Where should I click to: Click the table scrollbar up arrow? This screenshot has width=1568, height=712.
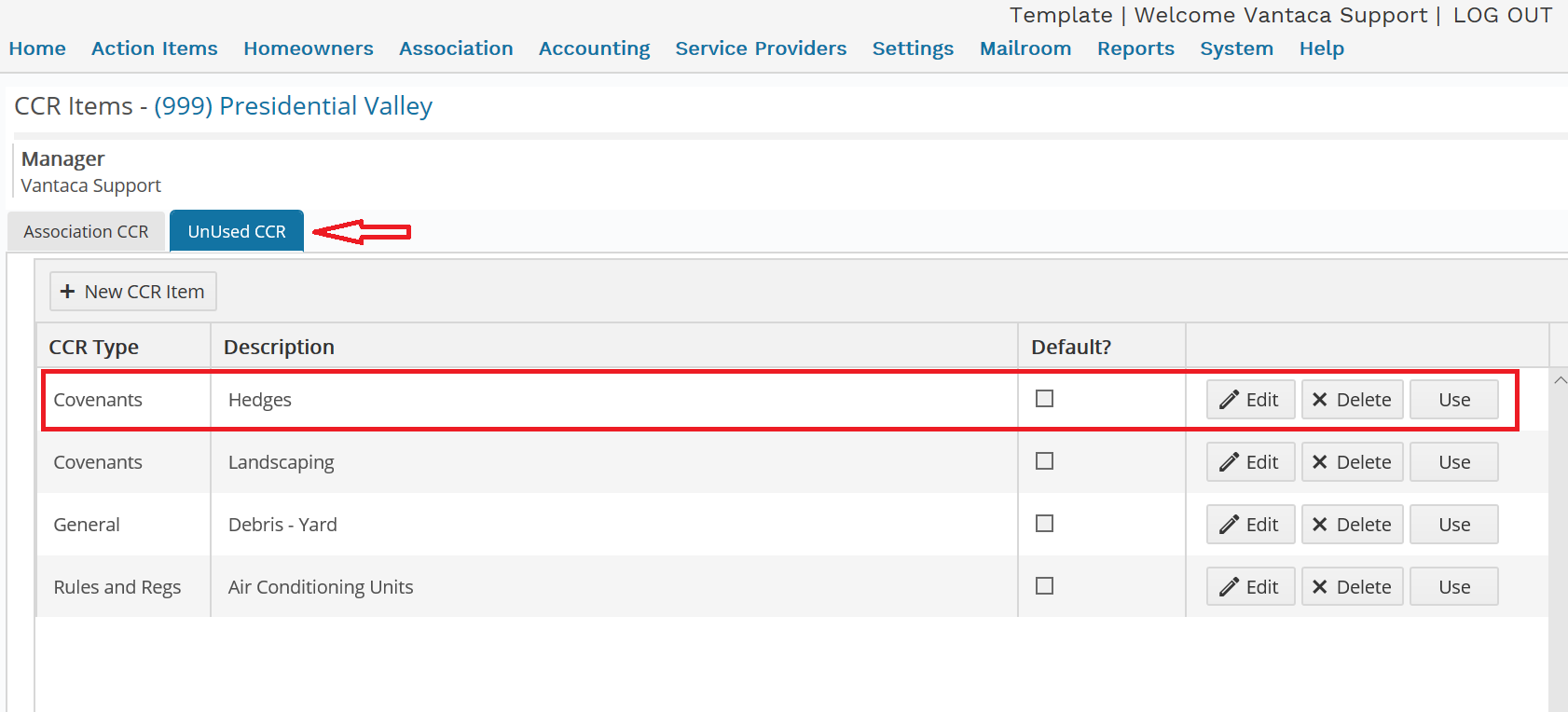click(x=1560, y=380)
